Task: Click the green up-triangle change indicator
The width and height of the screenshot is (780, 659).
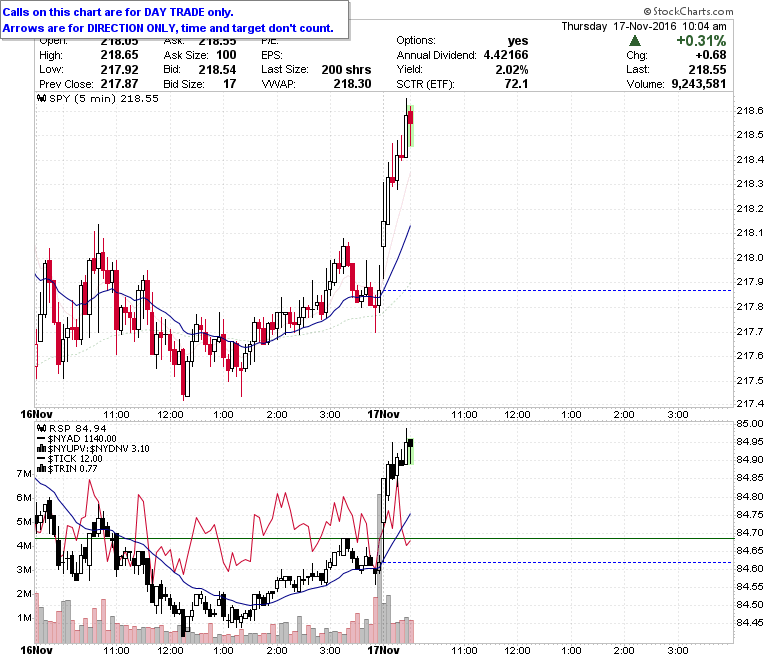Action: click(635, 41)
